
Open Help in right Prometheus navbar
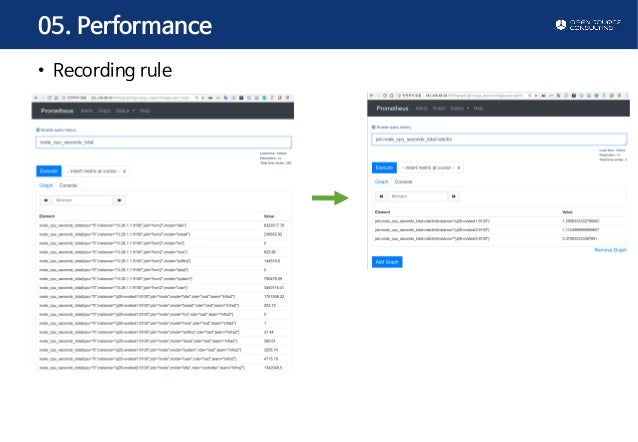478,108
